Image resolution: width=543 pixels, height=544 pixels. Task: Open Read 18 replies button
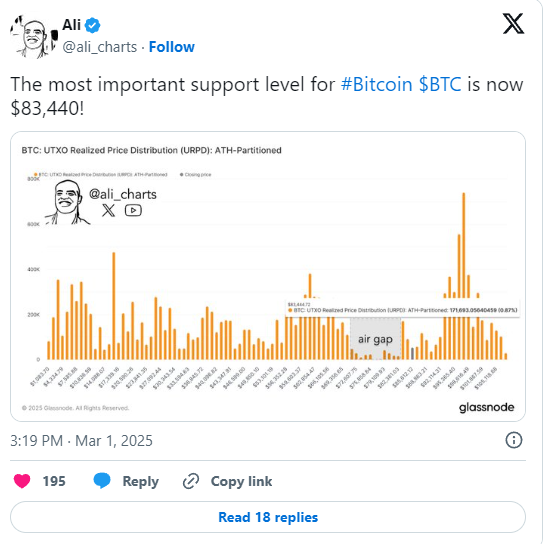pyautogui.click(x=268, y=517)
